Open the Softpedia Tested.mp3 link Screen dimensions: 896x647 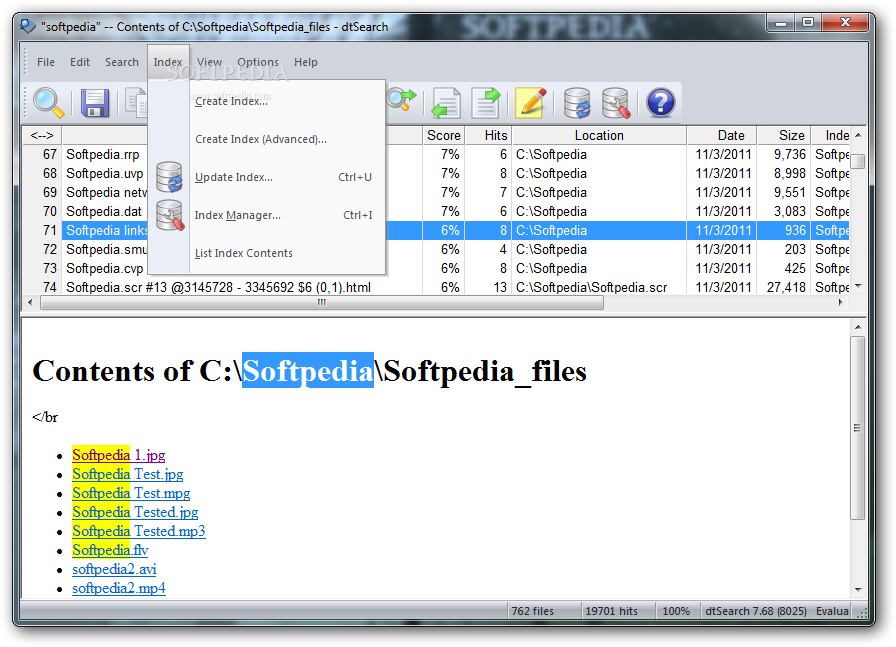[138, 530]
